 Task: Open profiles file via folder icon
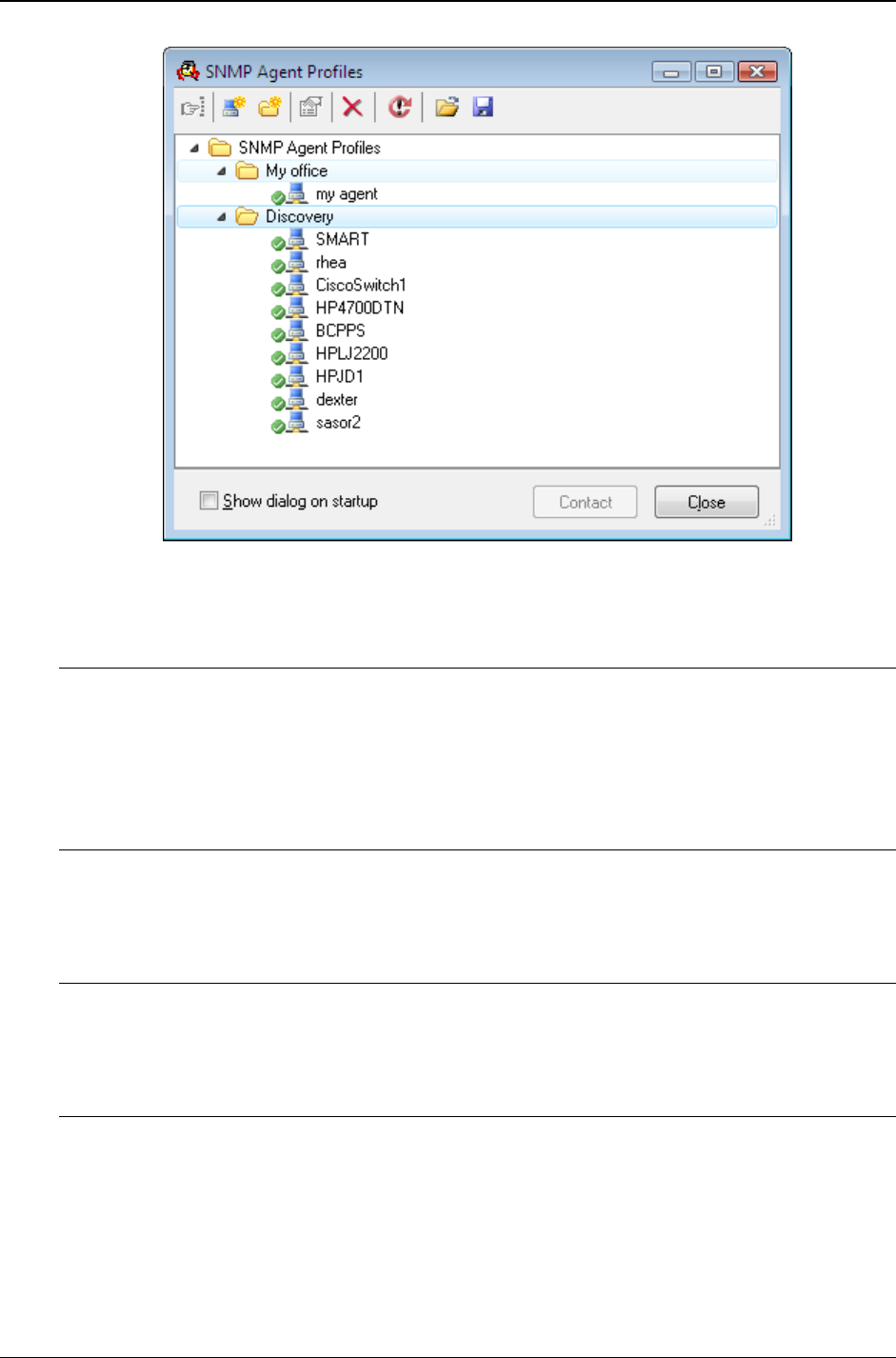[x=447, y=107]
